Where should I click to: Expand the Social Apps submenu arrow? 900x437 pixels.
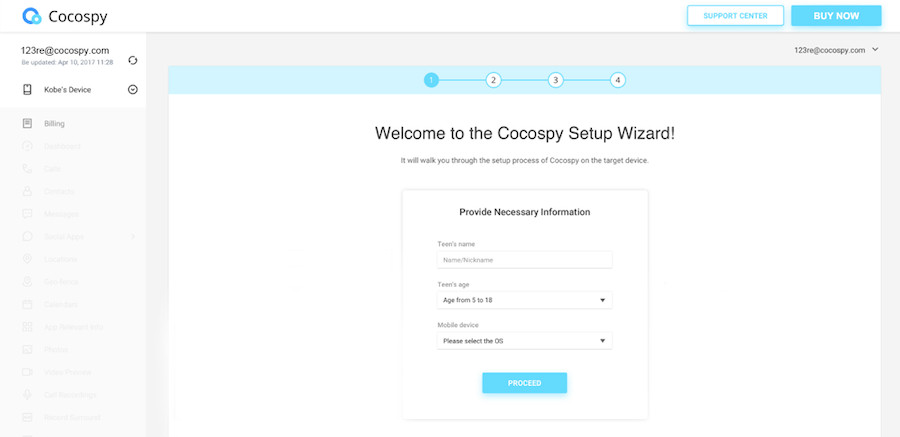[133, 237]
